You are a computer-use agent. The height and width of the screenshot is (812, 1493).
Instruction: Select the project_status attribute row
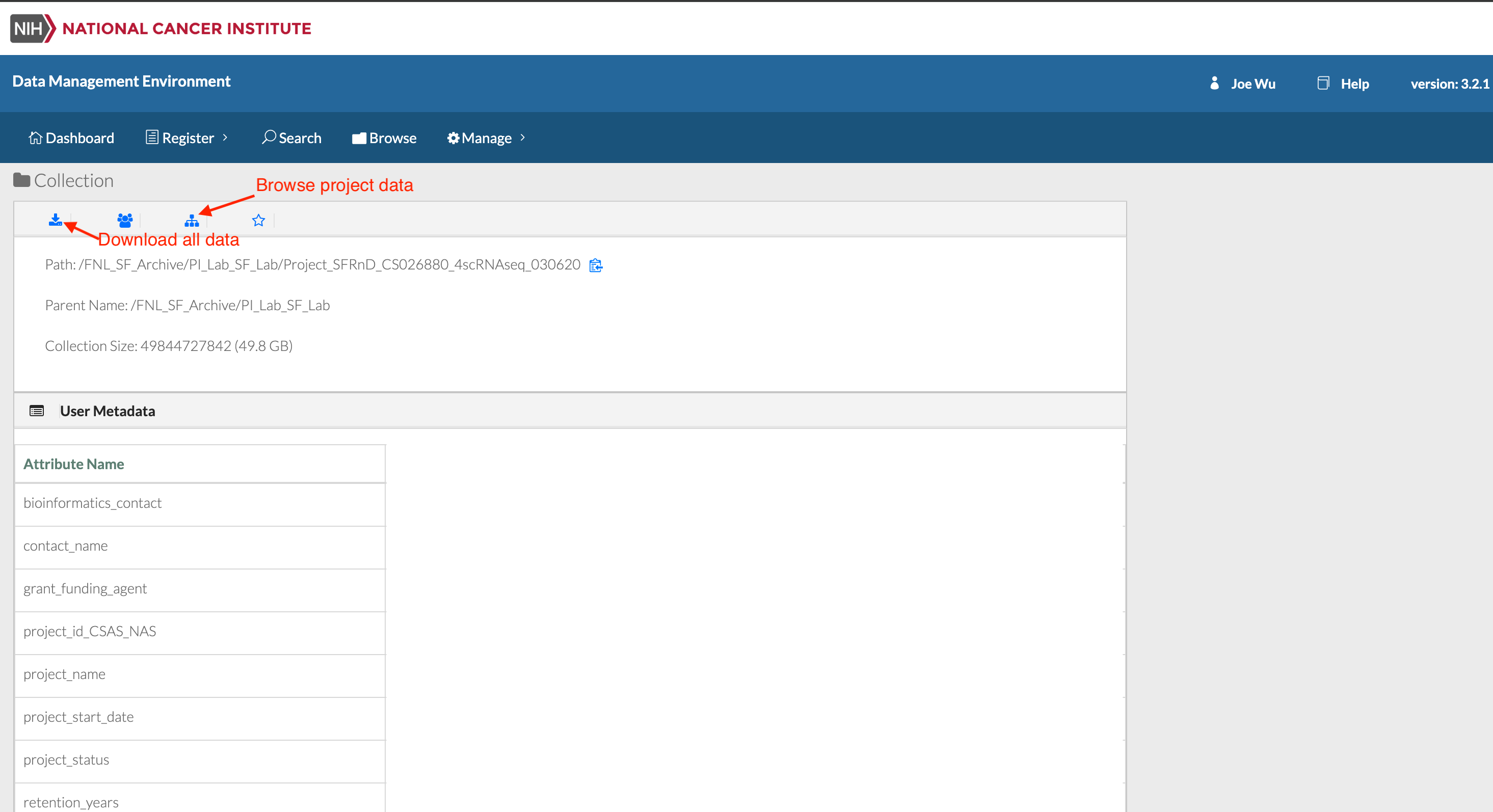(x=67, y=760)
